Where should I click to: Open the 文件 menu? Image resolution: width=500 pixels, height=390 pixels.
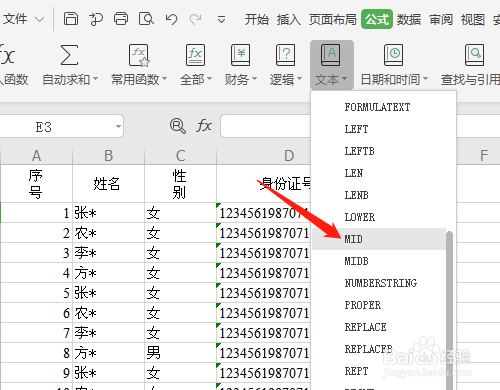point(15,19)
